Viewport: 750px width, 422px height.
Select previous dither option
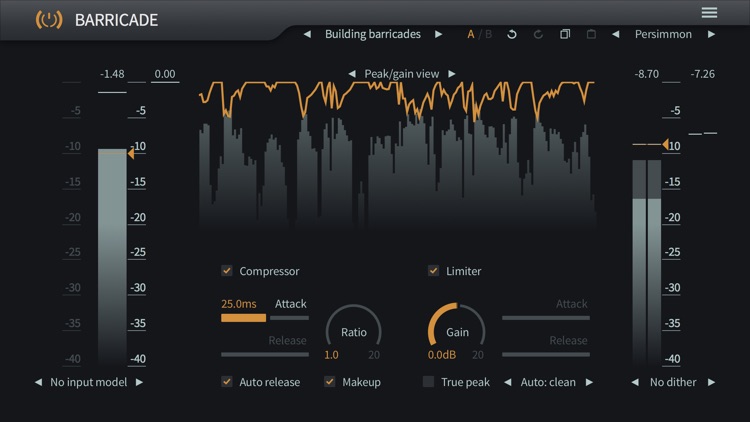click(635, 382)
